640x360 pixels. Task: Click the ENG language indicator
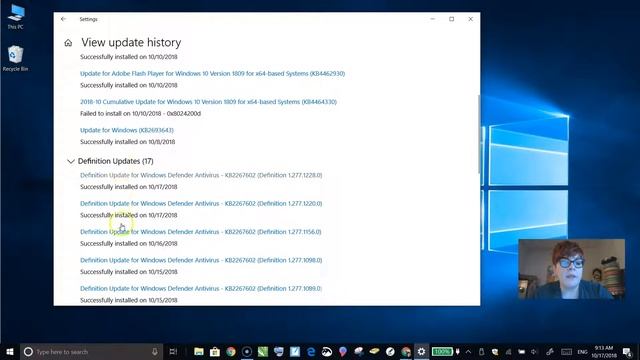click(x=582, y=351)
